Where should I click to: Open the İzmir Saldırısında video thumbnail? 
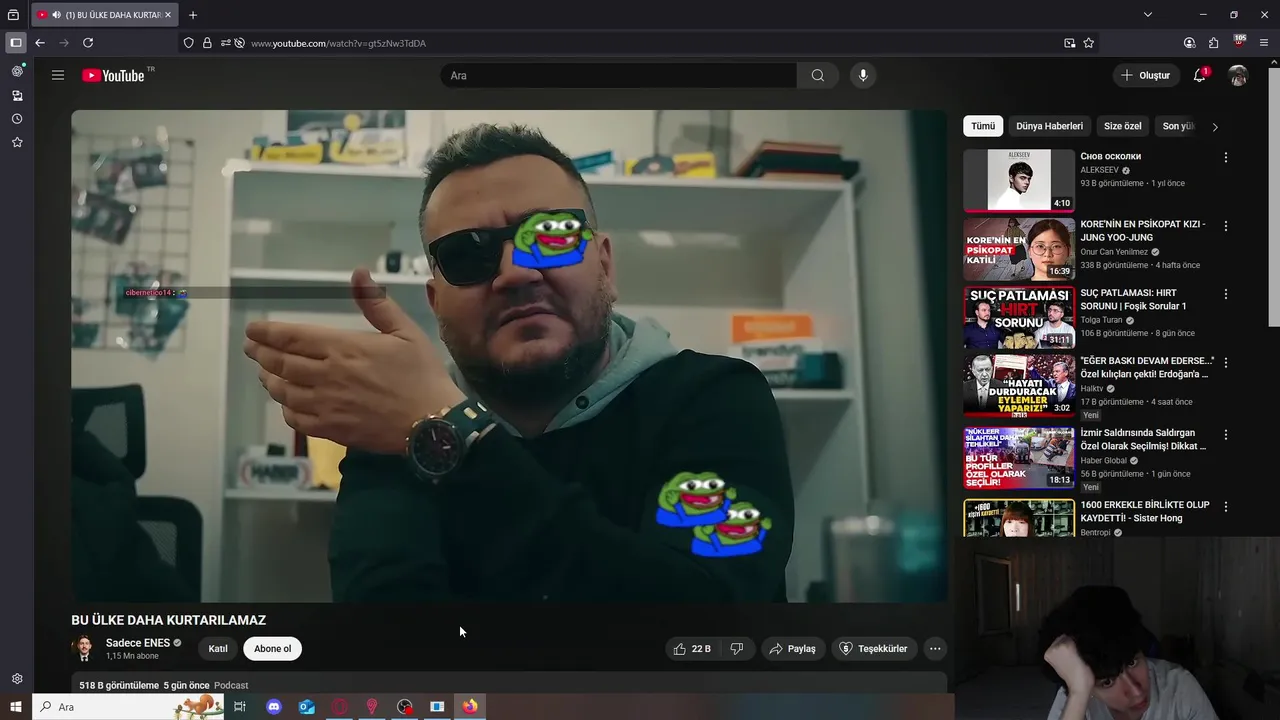[1019, 458]
